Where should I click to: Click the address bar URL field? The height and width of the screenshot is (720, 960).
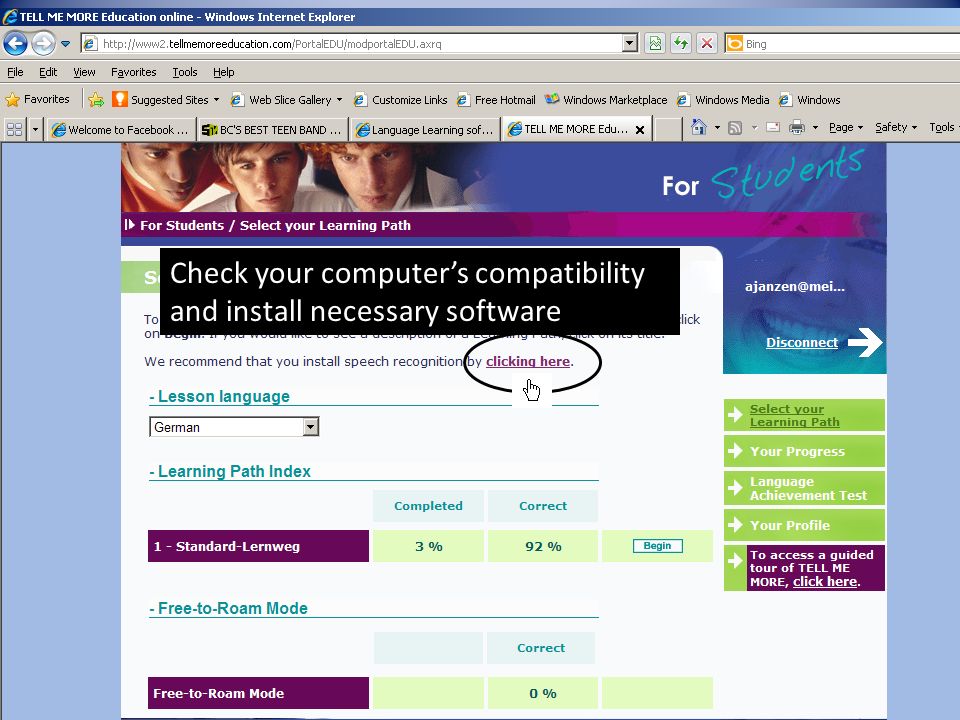point(360,44)
